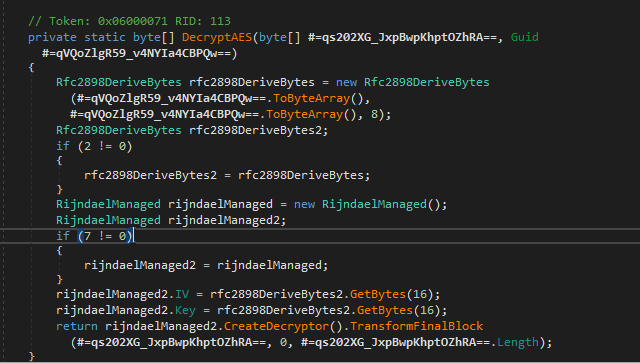Click the assignment 'rfc2898DeriveBytes2 = rfc2898DeriveBytes;'
The width and height of the screenshot is (640, 363).
coord(227,175)
